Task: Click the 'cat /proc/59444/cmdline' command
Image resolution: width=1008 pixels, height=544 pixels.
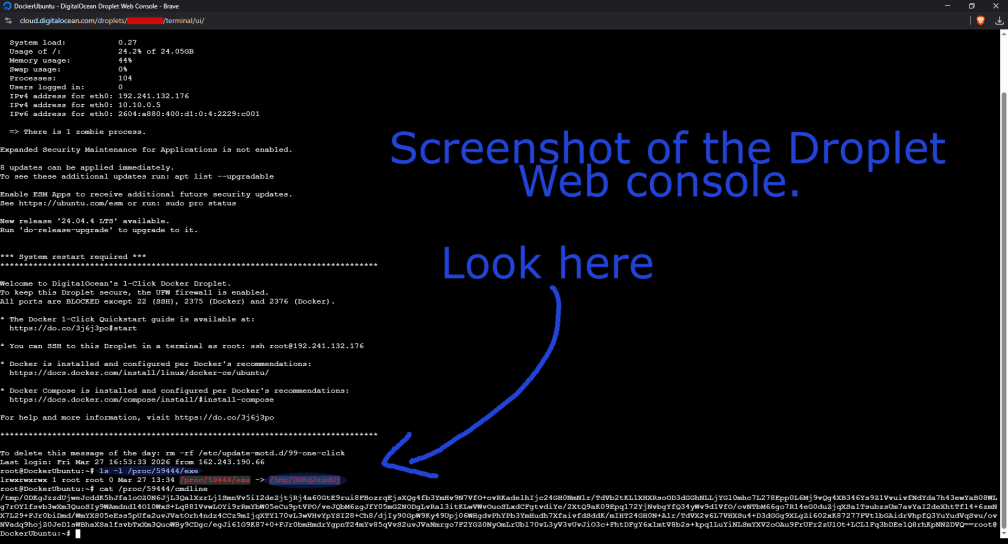Action: 153,489
